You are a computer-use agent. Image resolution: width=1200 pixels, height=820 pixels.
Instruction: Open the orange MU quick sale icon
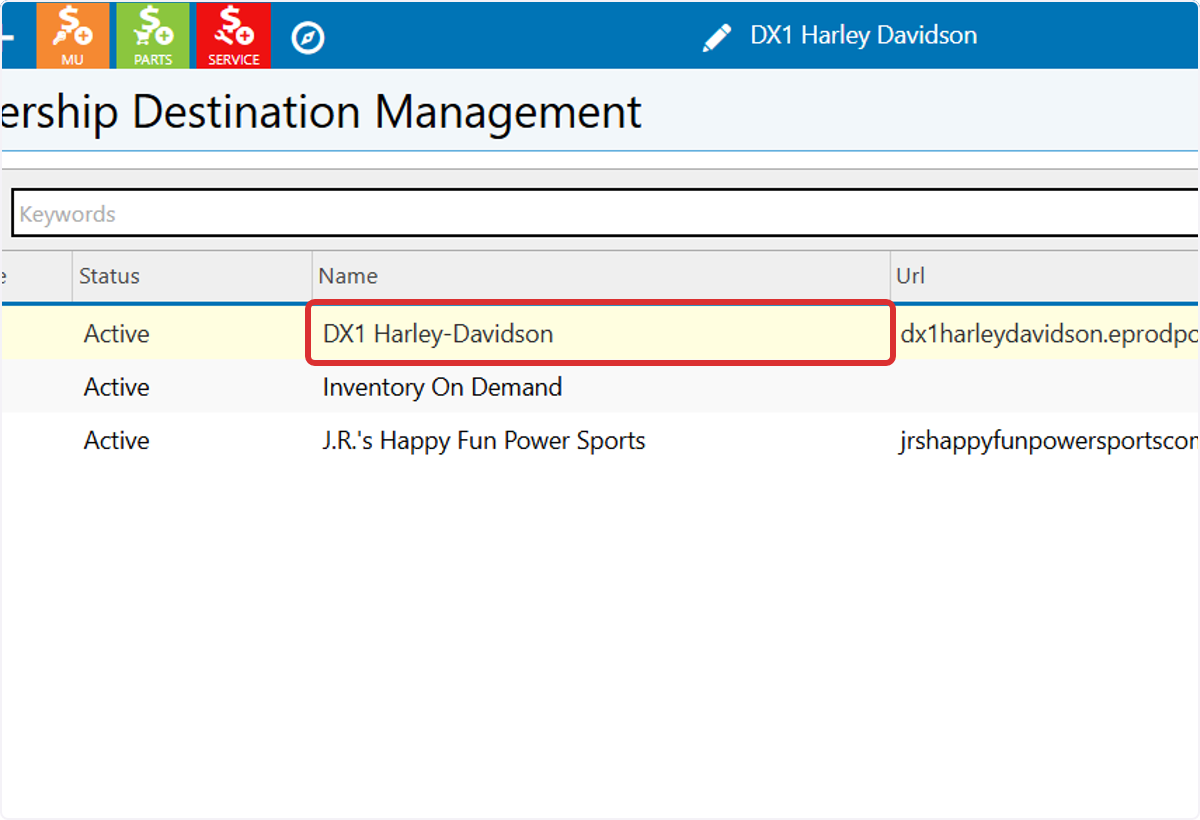(x=73, y=35)
